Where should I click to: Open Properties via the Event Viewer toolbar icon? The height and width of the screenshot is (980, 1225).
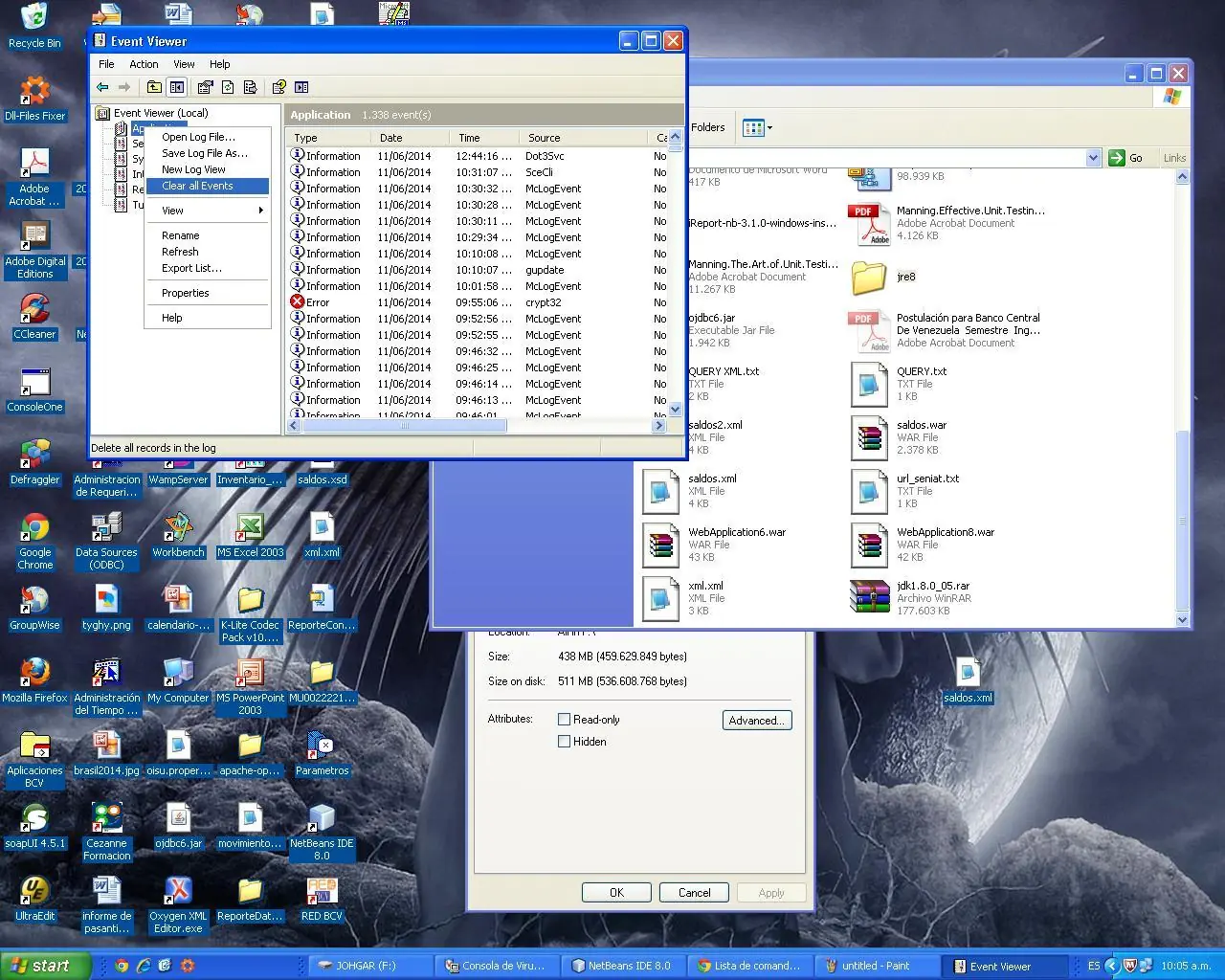(x=205, y=87)
